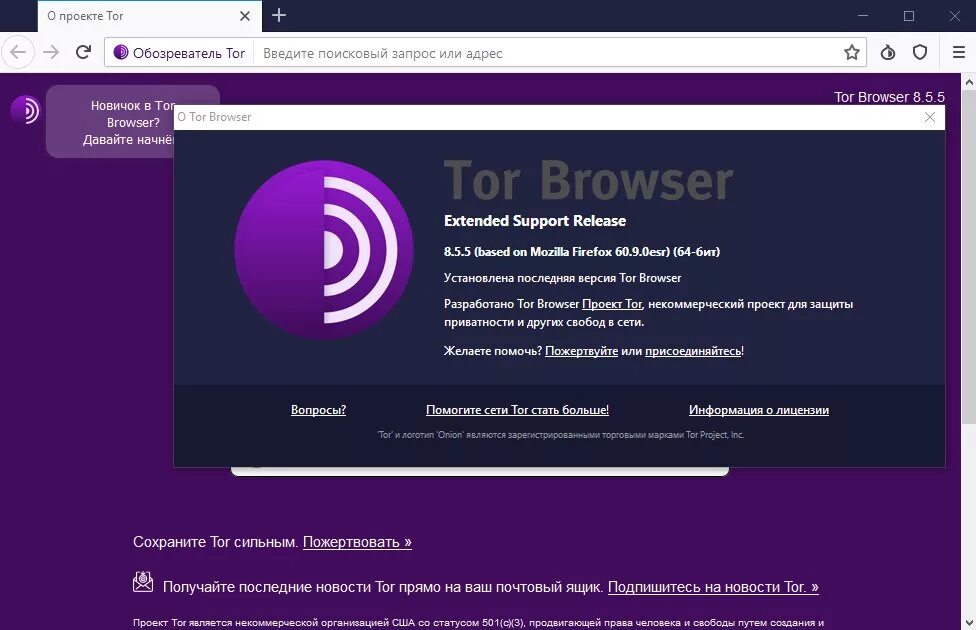Close the 'О Tor Browser' dialog
Image resolution: width=976 pixels, height=630 pixels.
click(930, 117)
